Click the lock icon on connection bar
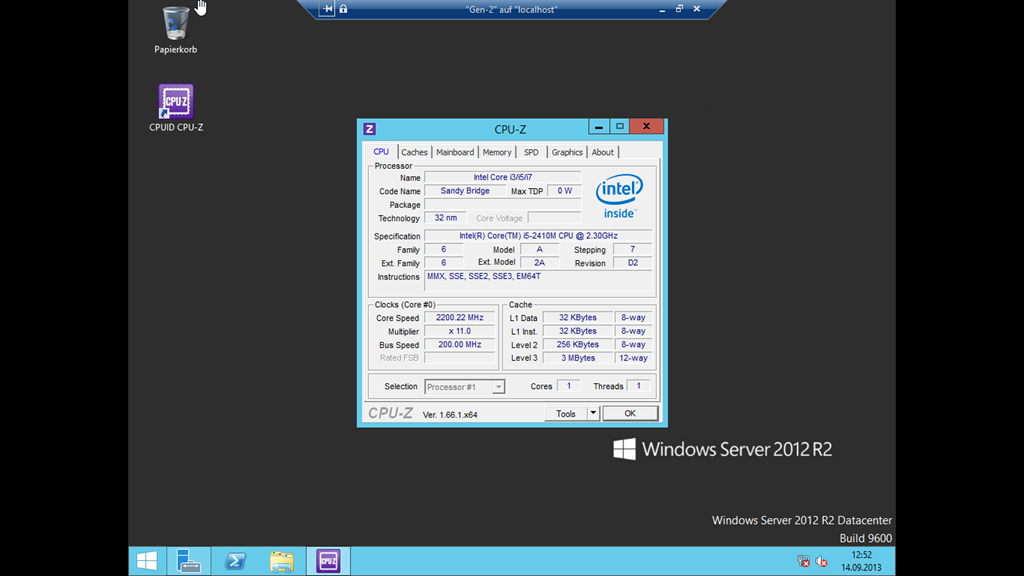 point(344,9)
